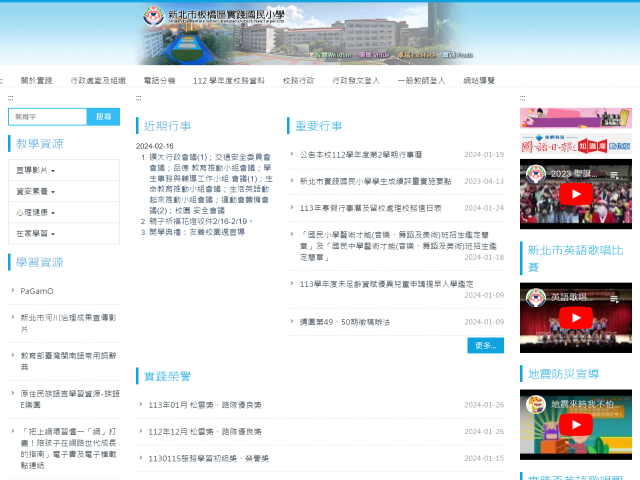Open playlist icon on the 2023 video

point(614,175)
